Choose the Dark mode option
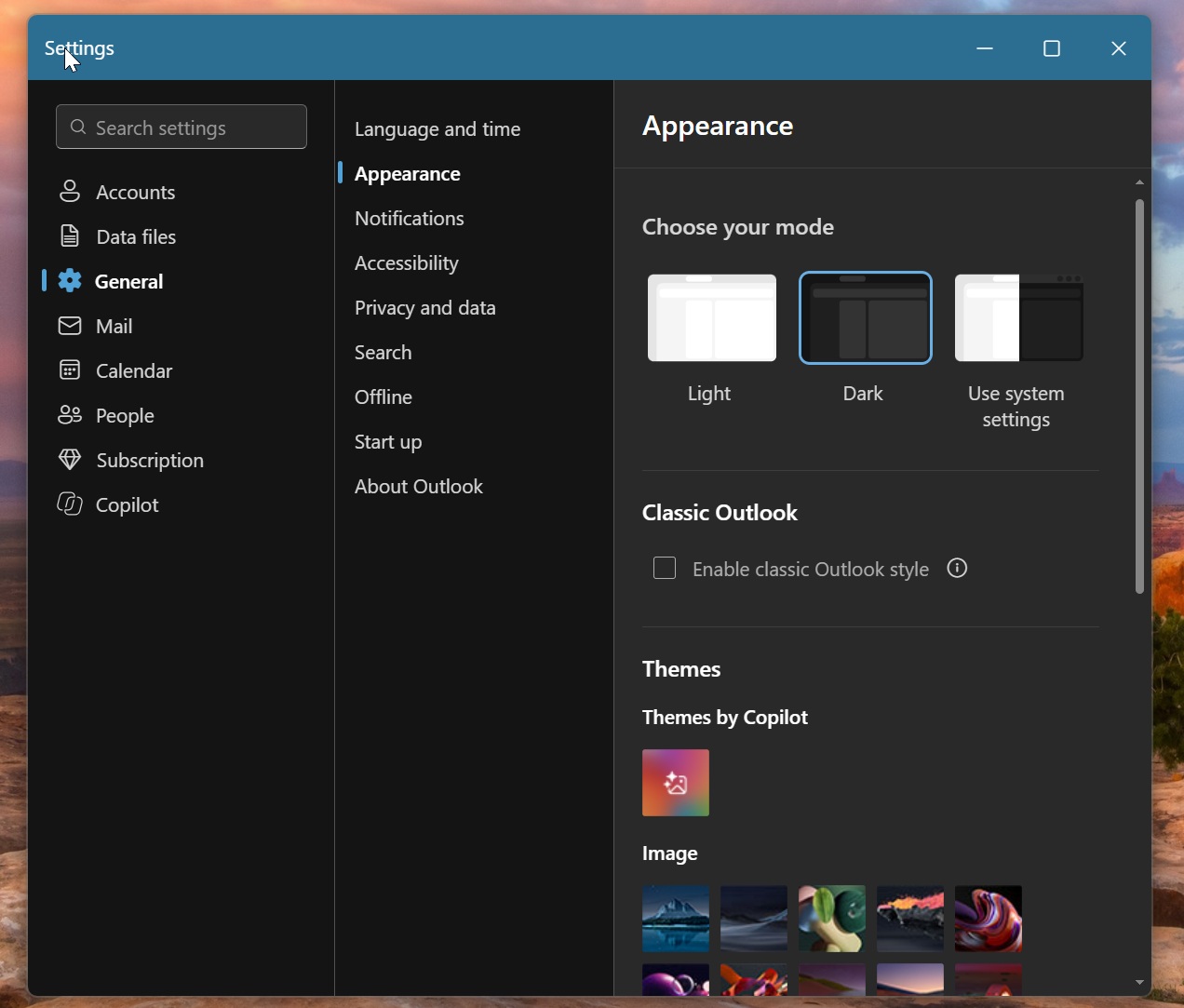 pyautogui.click(x=866, y=317)
